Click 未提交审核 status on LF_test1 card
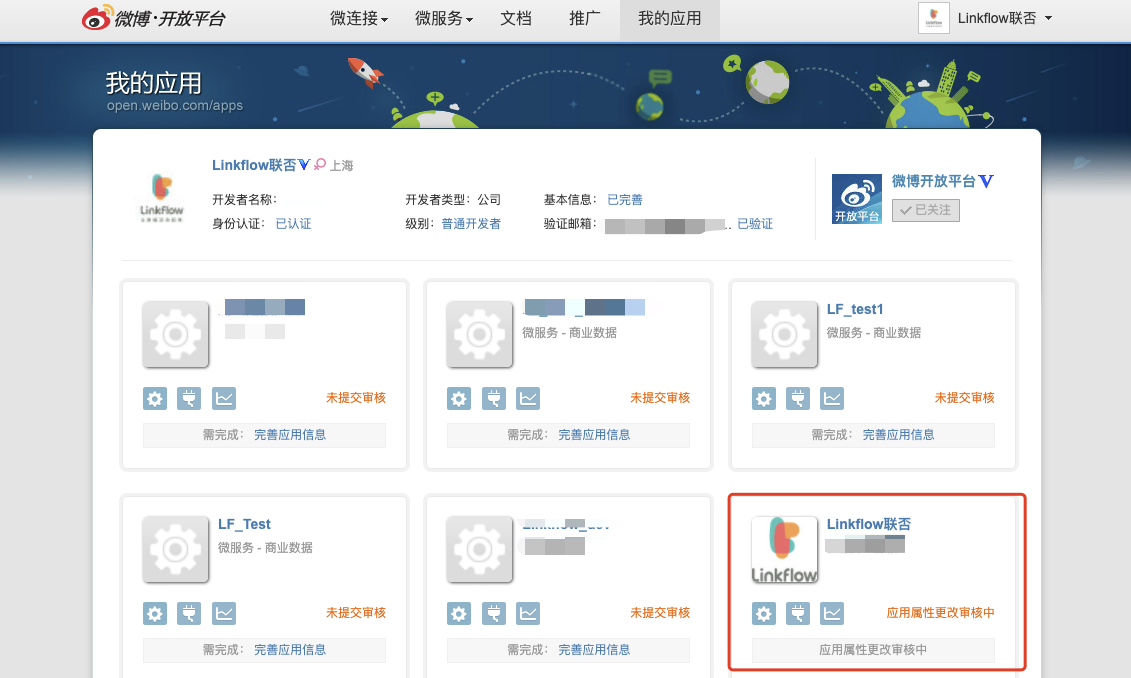Screen dimensions: 1131x678 pyautogui.click(x=964, y=397)
